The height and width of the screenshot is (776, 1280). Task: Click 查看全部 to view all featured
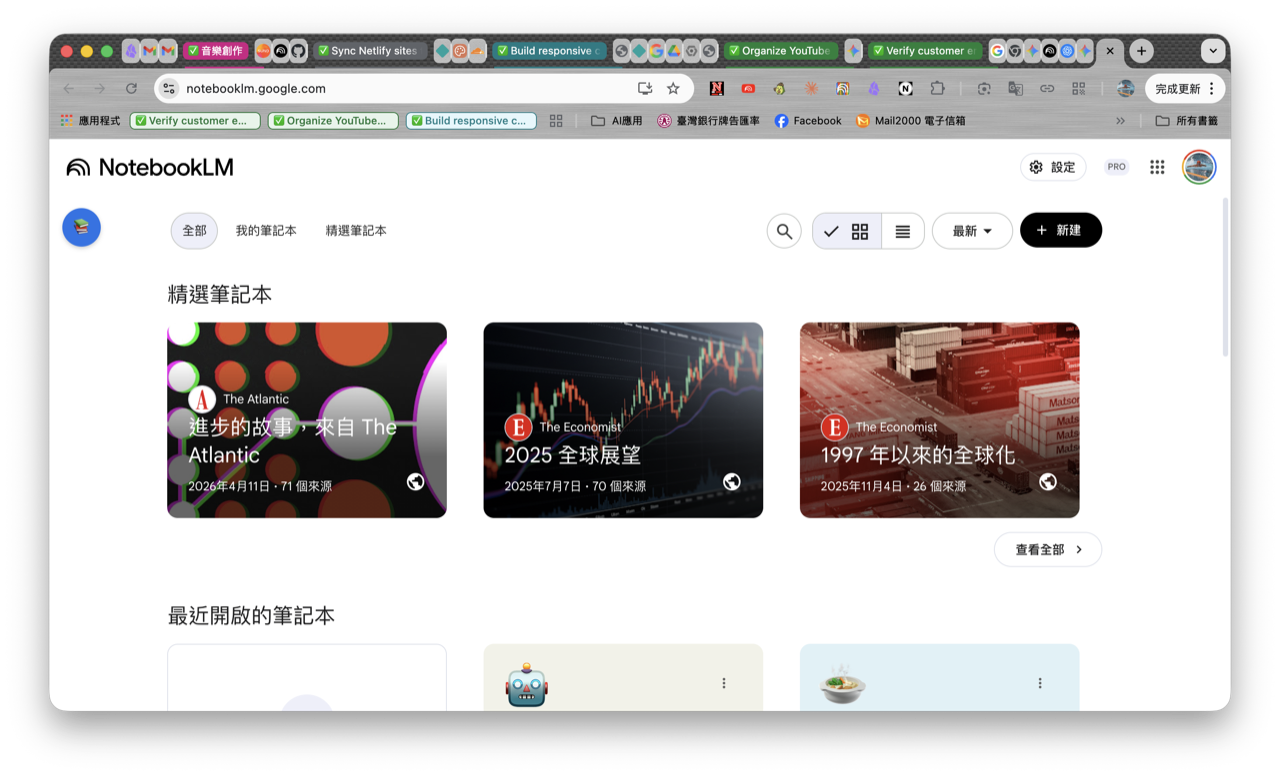pyautogui.click(x=1048, y=549)
